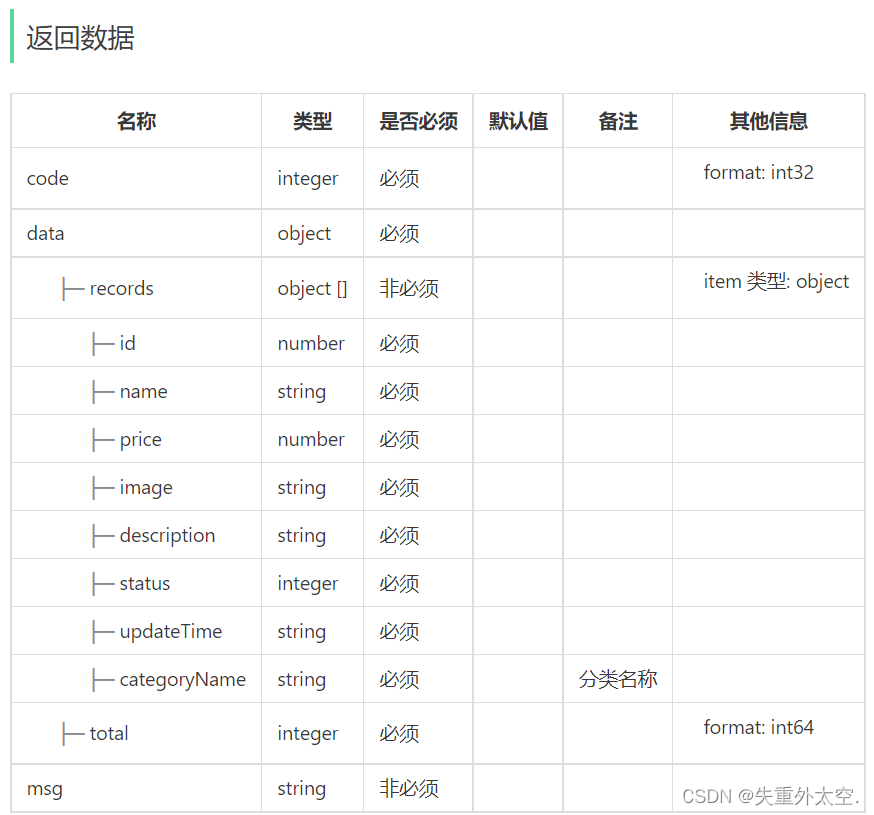This screenshot has width=874, height=815.
Task: Click the records field name
Action: pos(122,288)
